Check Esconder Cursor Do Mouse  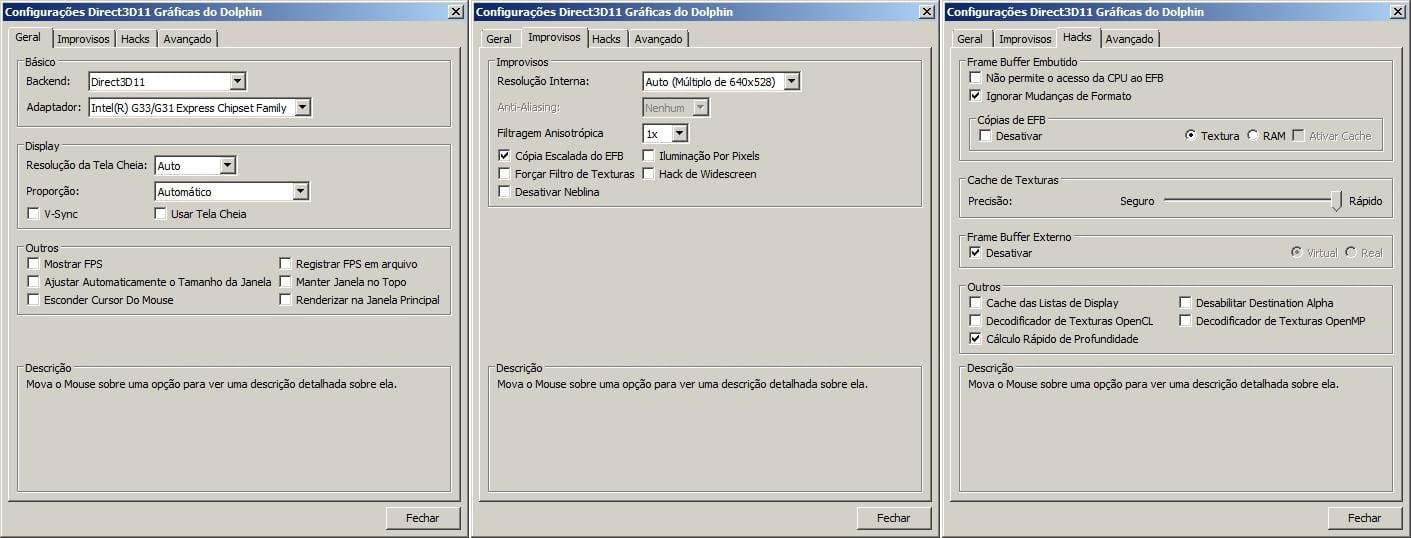34,300
